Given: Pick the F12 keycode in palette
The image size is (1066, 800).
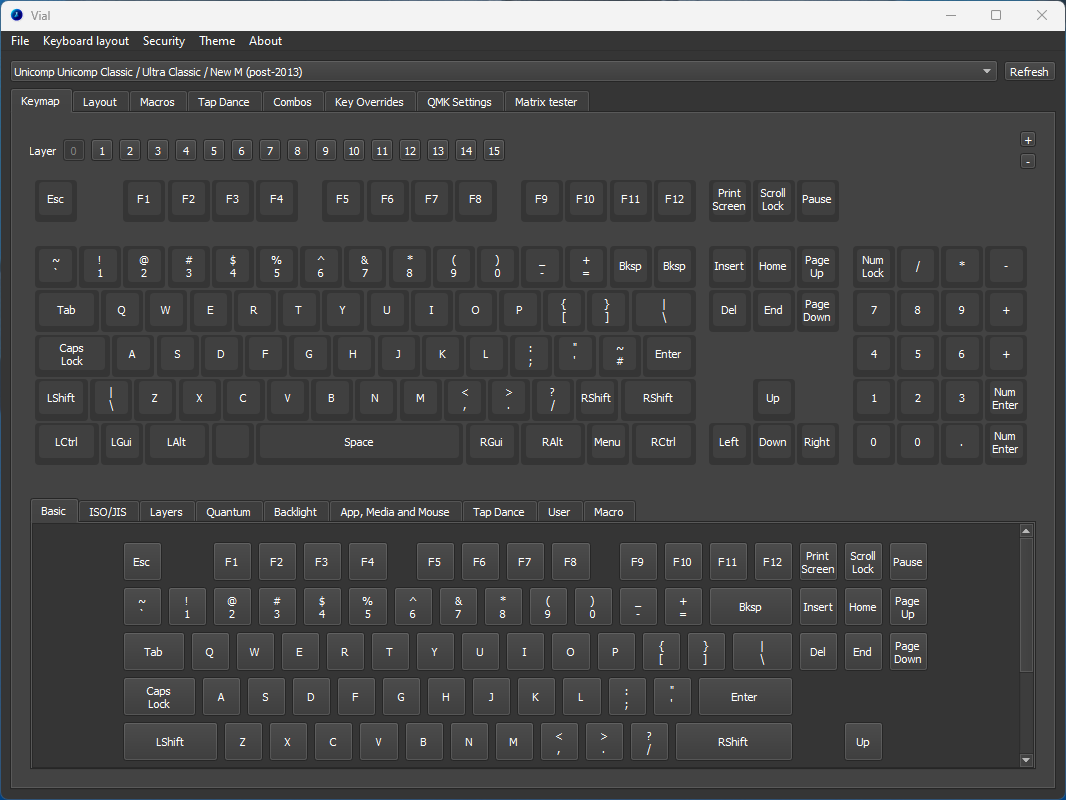Looking at the screenshot, I should tap(772, 562).
